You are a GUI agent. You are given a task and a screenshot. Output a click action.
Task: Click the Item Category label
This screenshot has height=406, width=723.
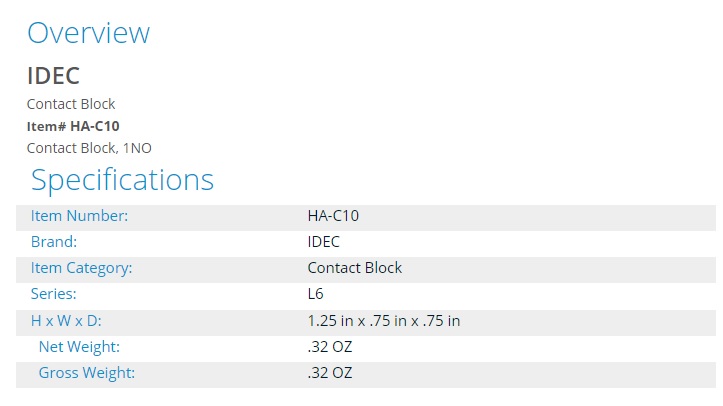tap(82, 268)
